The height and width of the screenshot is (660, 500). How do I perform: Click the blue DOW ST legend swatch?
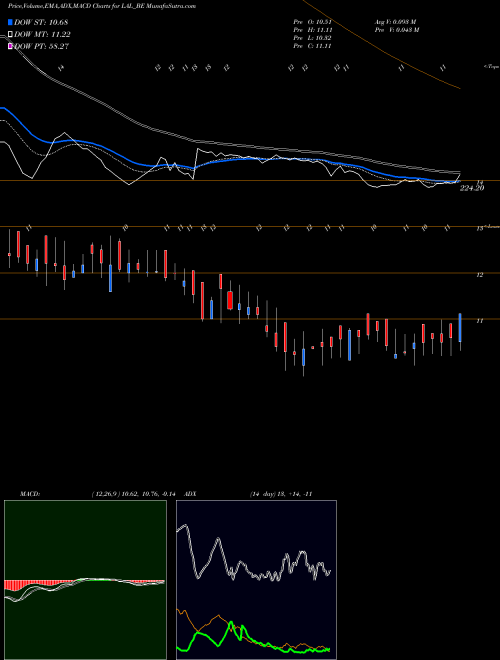pyautogui.click(x=10, y=22)
